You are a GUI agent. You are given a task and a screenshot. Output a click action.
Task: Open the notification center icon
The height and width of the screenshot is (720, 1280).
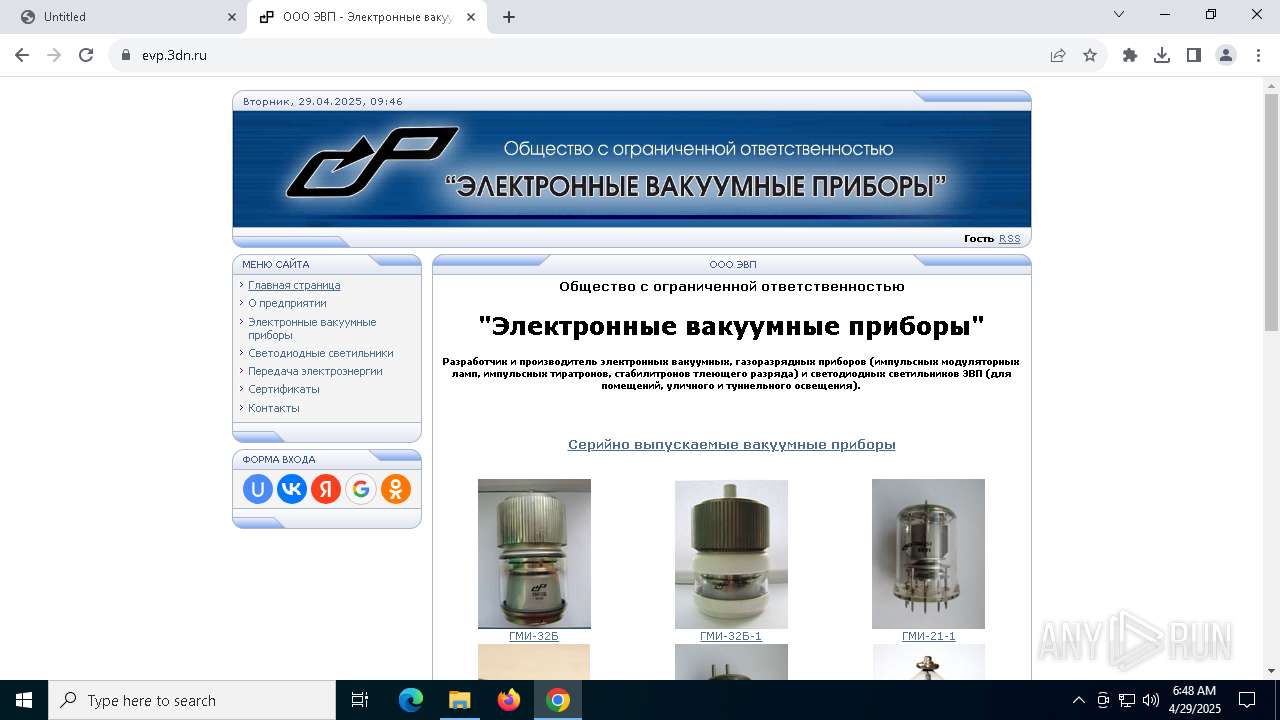pos(1247,700)
